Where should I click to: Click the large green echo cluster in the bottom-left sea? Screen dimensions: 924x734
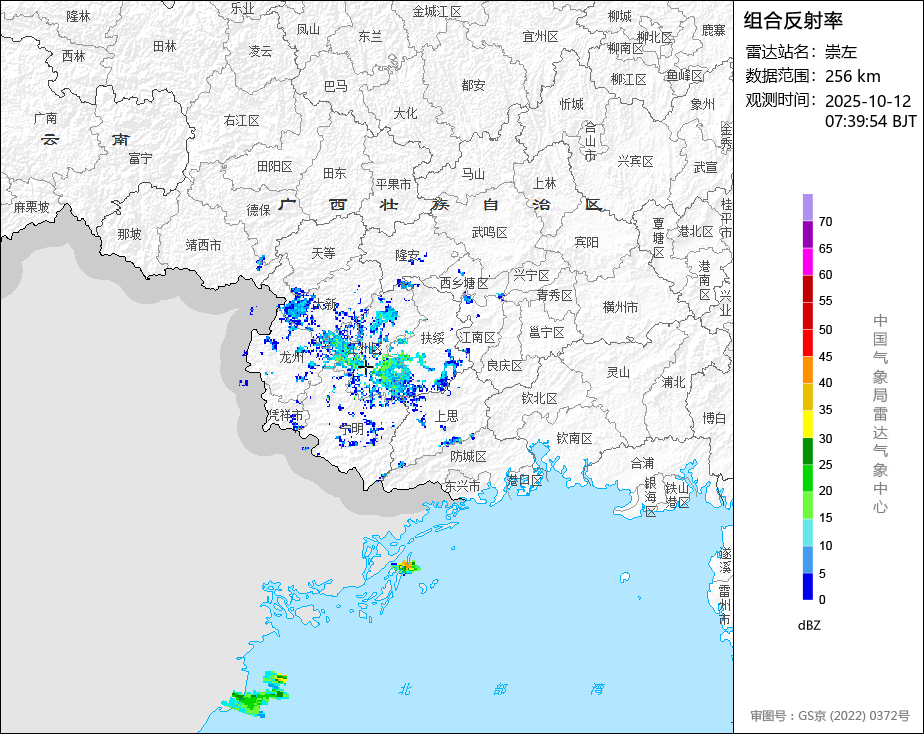249,700
